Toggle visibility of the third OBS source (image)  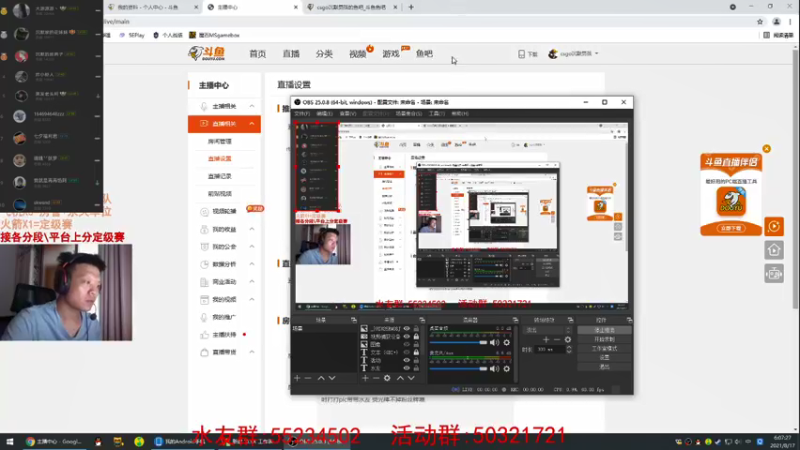click(x=407, y=344)
